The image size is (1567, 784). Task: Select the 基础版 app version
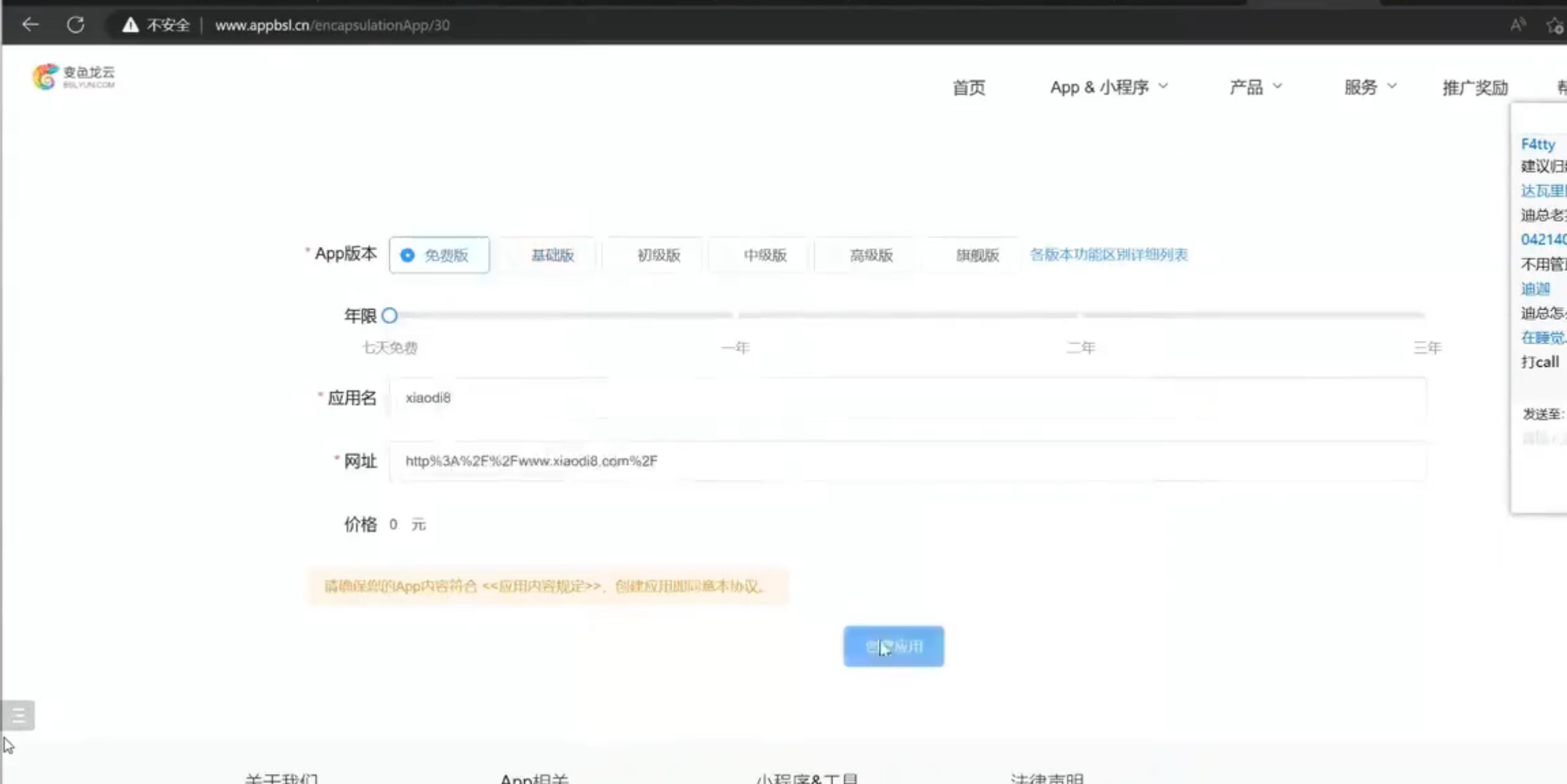551,255
